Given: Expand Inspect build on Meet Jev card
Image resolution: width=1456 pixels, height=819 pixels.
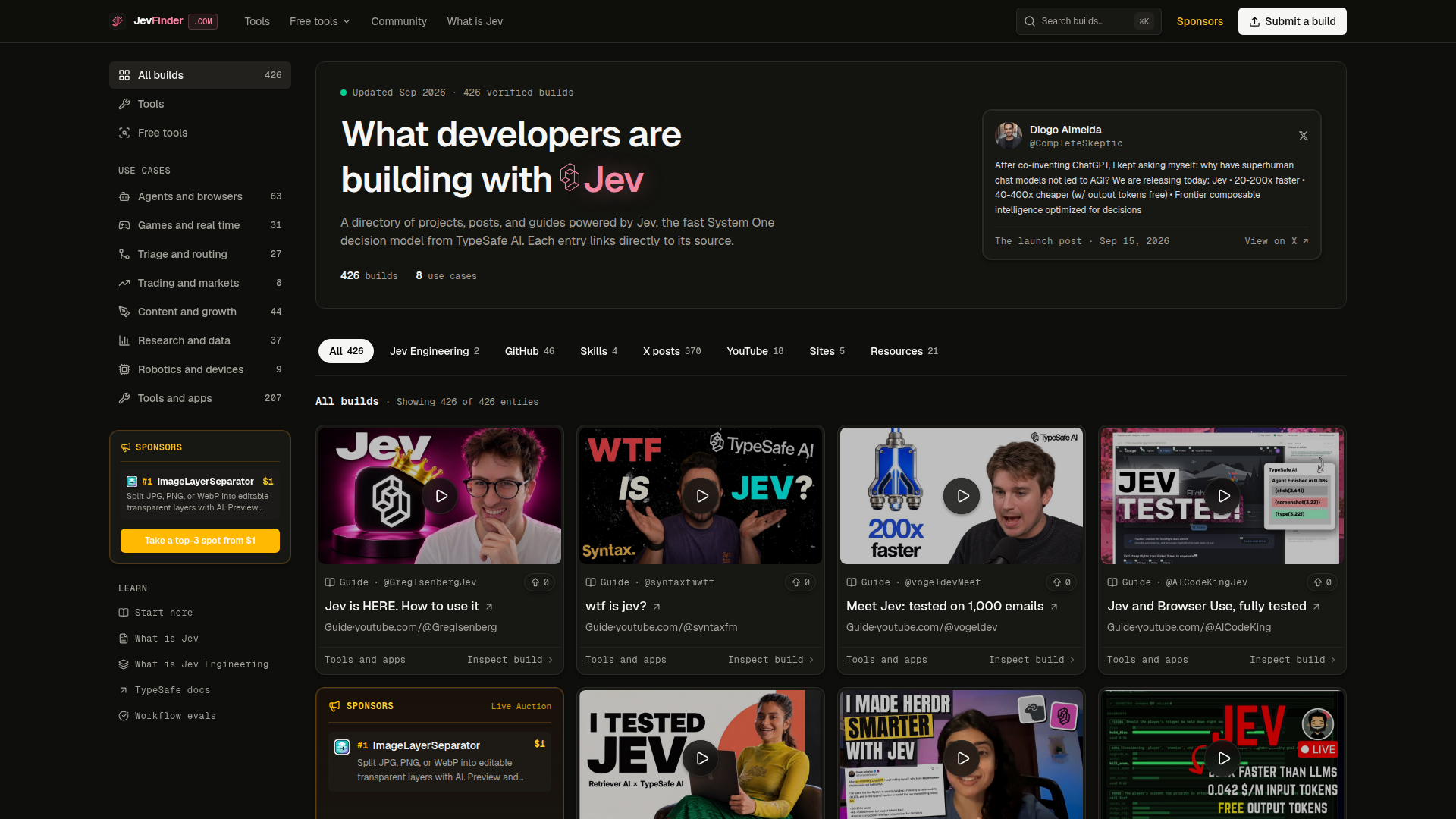Looking at the screenshot, I should [x=1031, y=660].
